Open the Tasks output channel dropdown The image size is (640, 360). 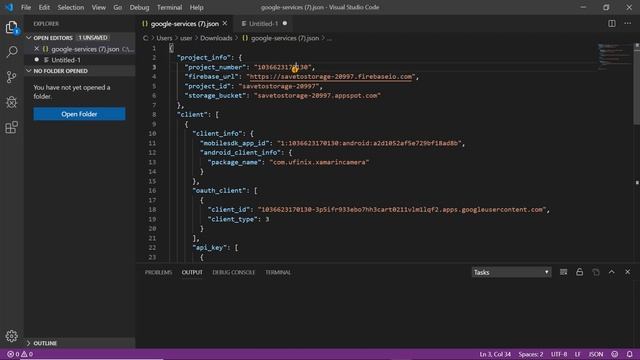511,272
